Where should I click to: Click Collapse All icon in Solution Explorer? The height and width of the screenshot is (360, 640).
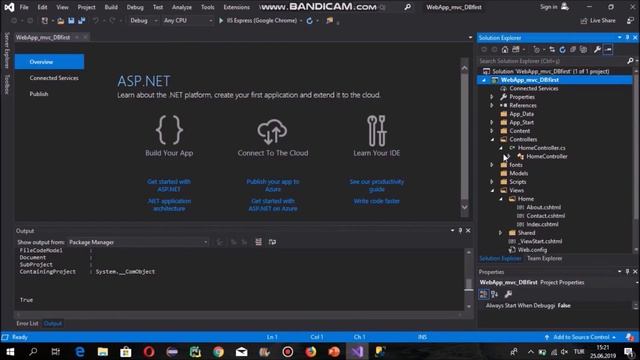click(573, 49)
